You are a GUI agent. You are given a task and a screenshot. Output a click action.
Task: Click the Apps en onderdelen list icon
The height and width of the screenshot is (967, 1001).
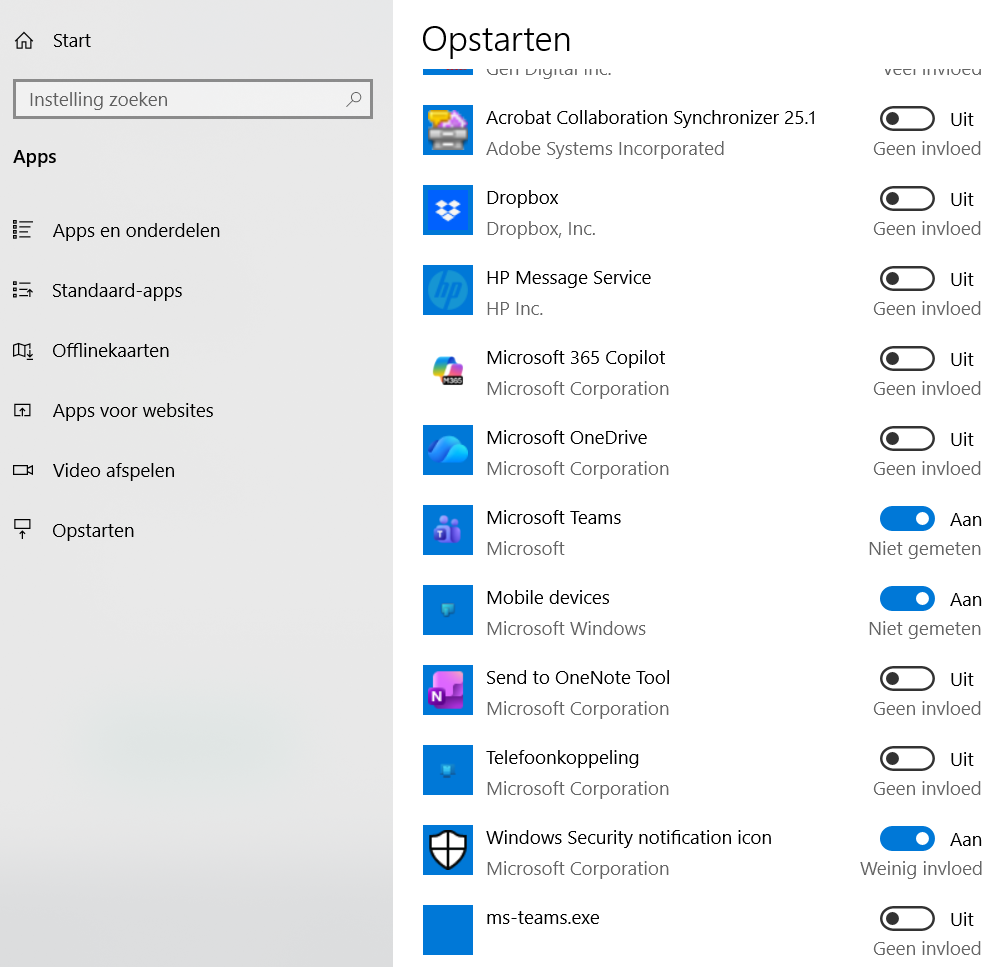pyautogui.click(x=22, y=230)
